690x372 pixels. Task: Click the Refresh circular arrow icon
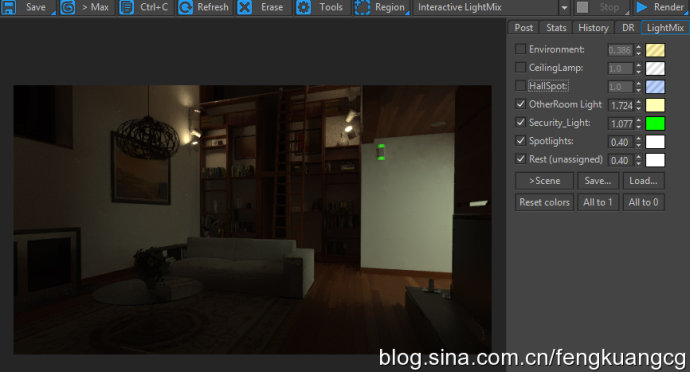185,7
